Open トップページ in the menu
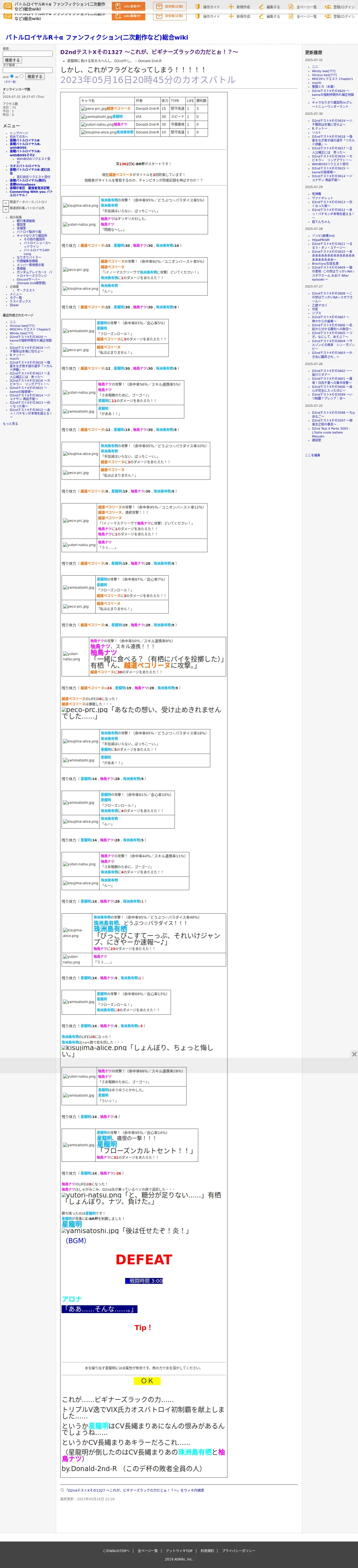Image resolution: width=358 pixels, height=1568 pixels. tap(19, 133)
